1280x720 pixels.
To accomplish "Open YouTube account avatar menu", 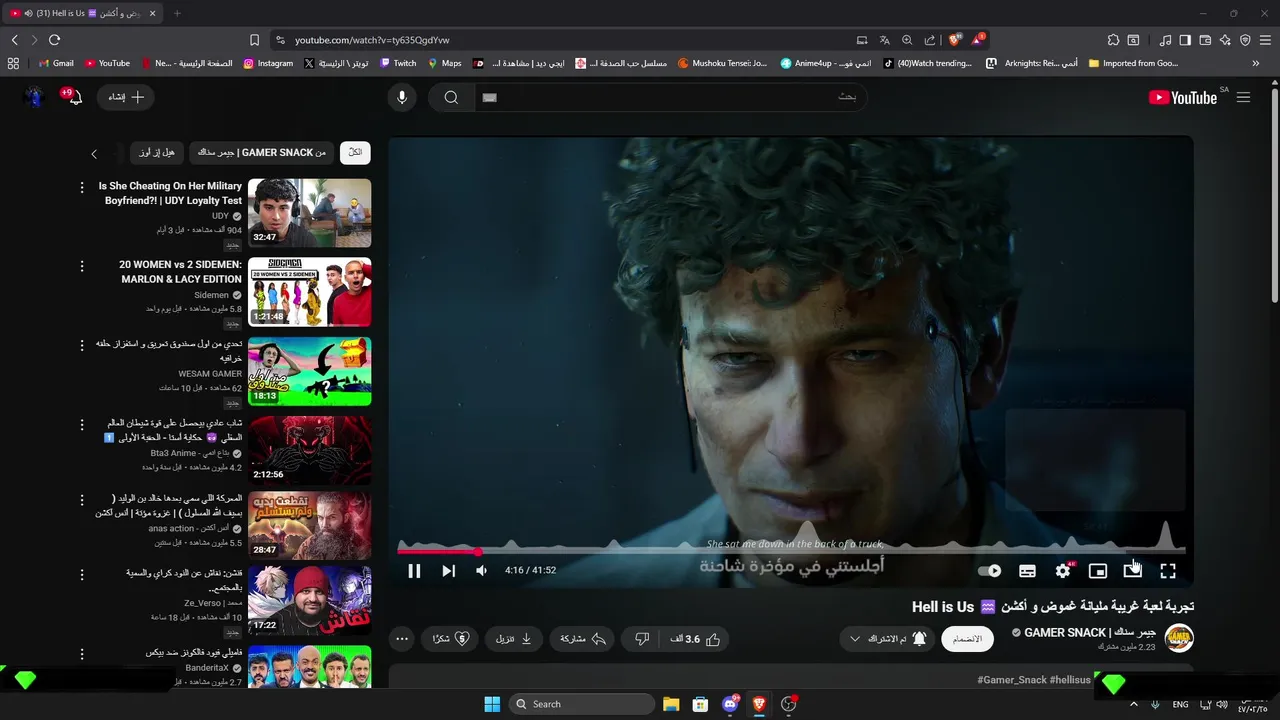I will click(x=34, y=97).
